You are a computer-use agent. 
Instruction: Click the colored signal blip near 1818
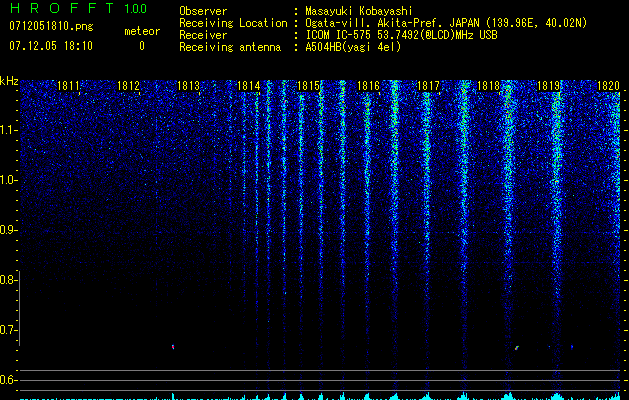[517, 347]
